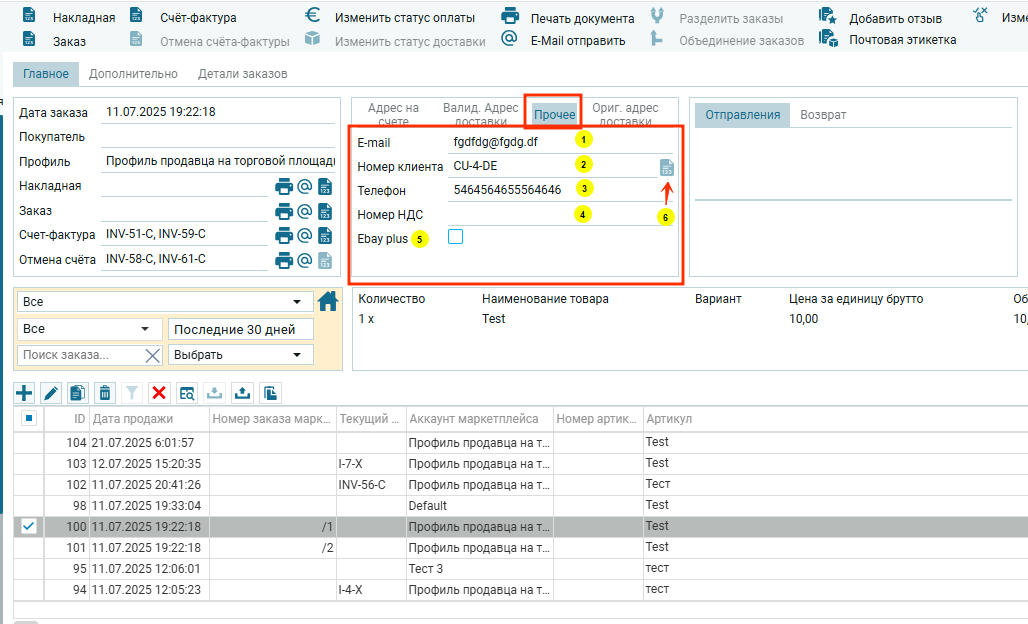Click the home icon beside filter dropdown
The height and width of the screenshot is (624, 1028).
[327, 301]
